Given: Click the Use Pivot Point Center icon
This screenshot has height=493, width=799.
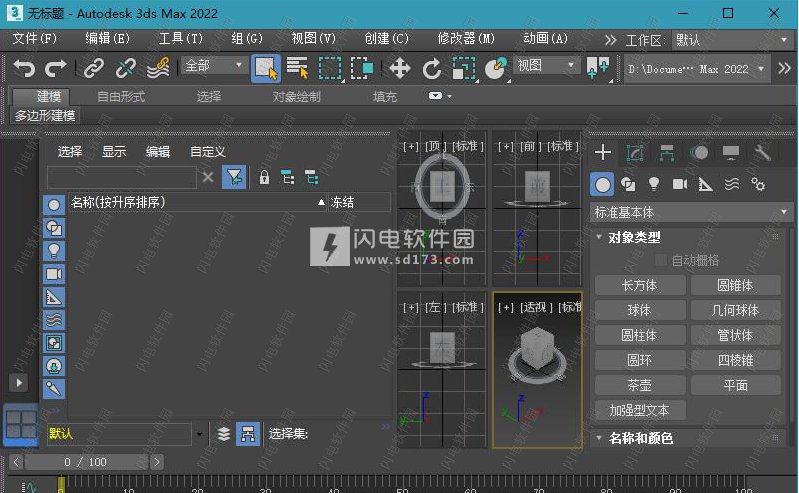Looking at the screenshot, I should 598,68.
